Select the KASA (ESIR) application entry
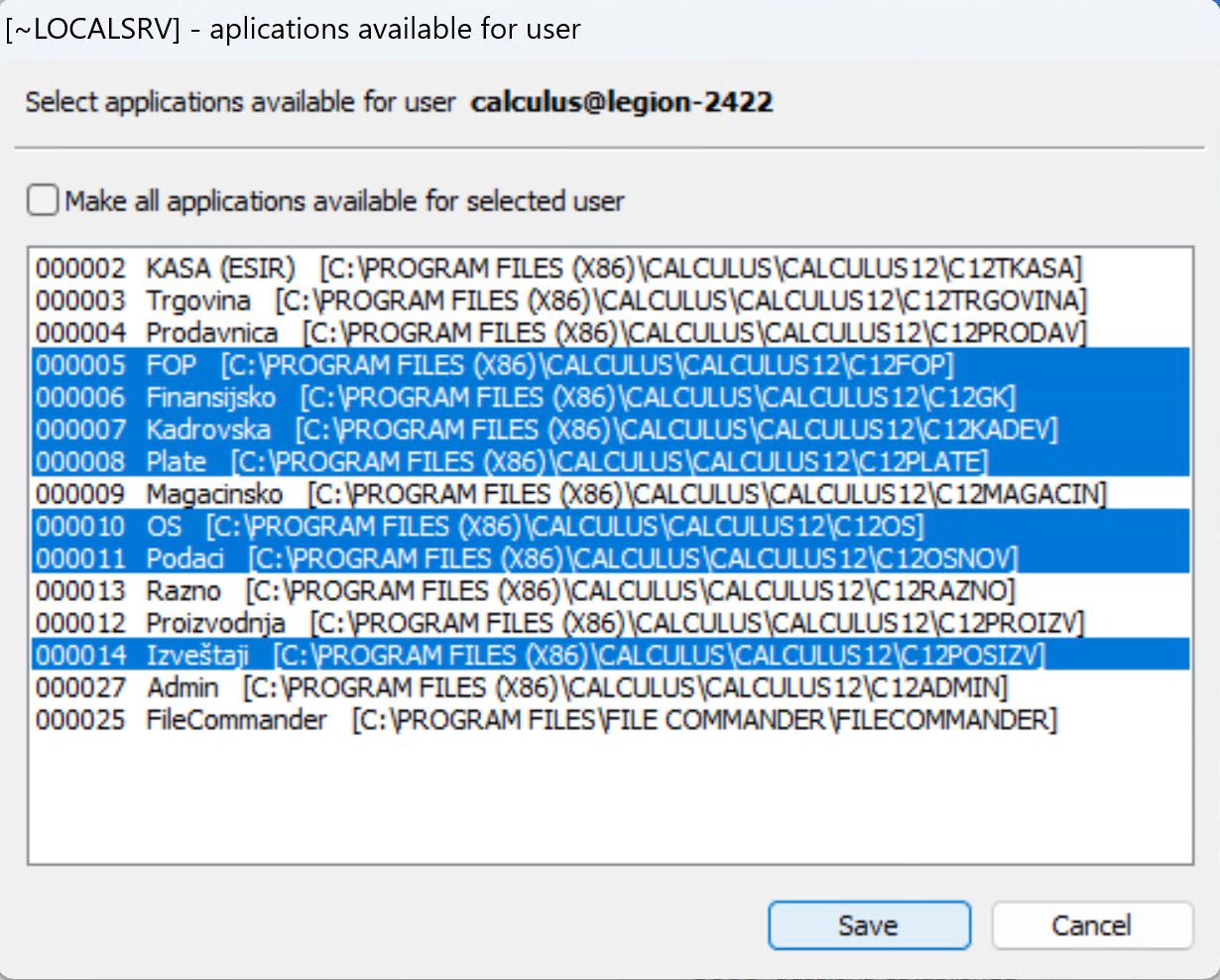 220,269
